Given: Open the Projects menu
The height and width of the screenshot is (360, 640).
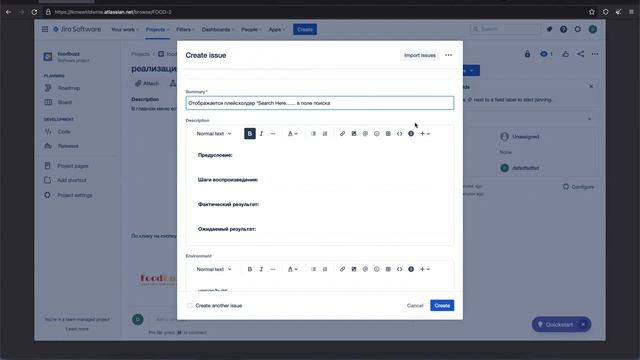Looking at the screenshot, I should [157, 29].
